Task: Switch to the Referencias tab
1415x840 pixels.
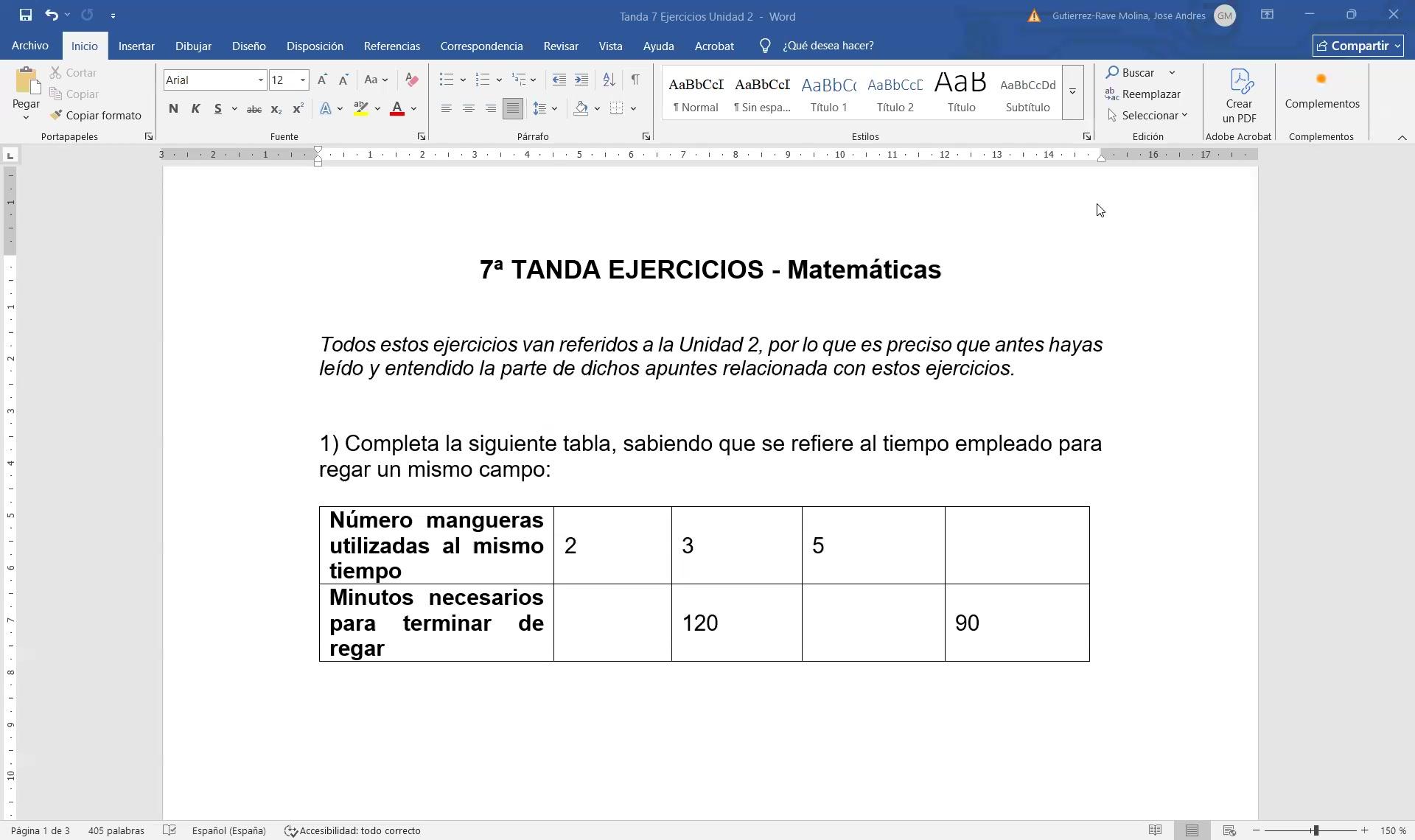Action: 391,46
